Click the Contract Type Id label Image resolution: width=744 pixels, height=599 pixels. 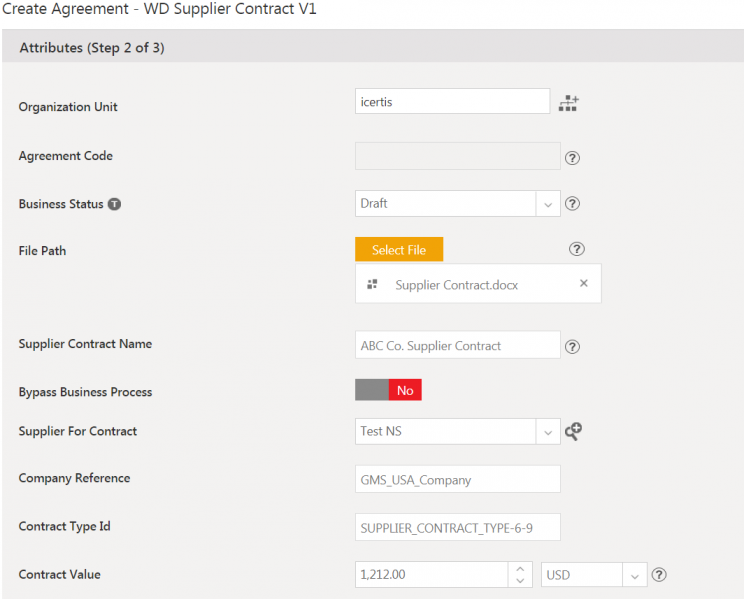[65, 526]
